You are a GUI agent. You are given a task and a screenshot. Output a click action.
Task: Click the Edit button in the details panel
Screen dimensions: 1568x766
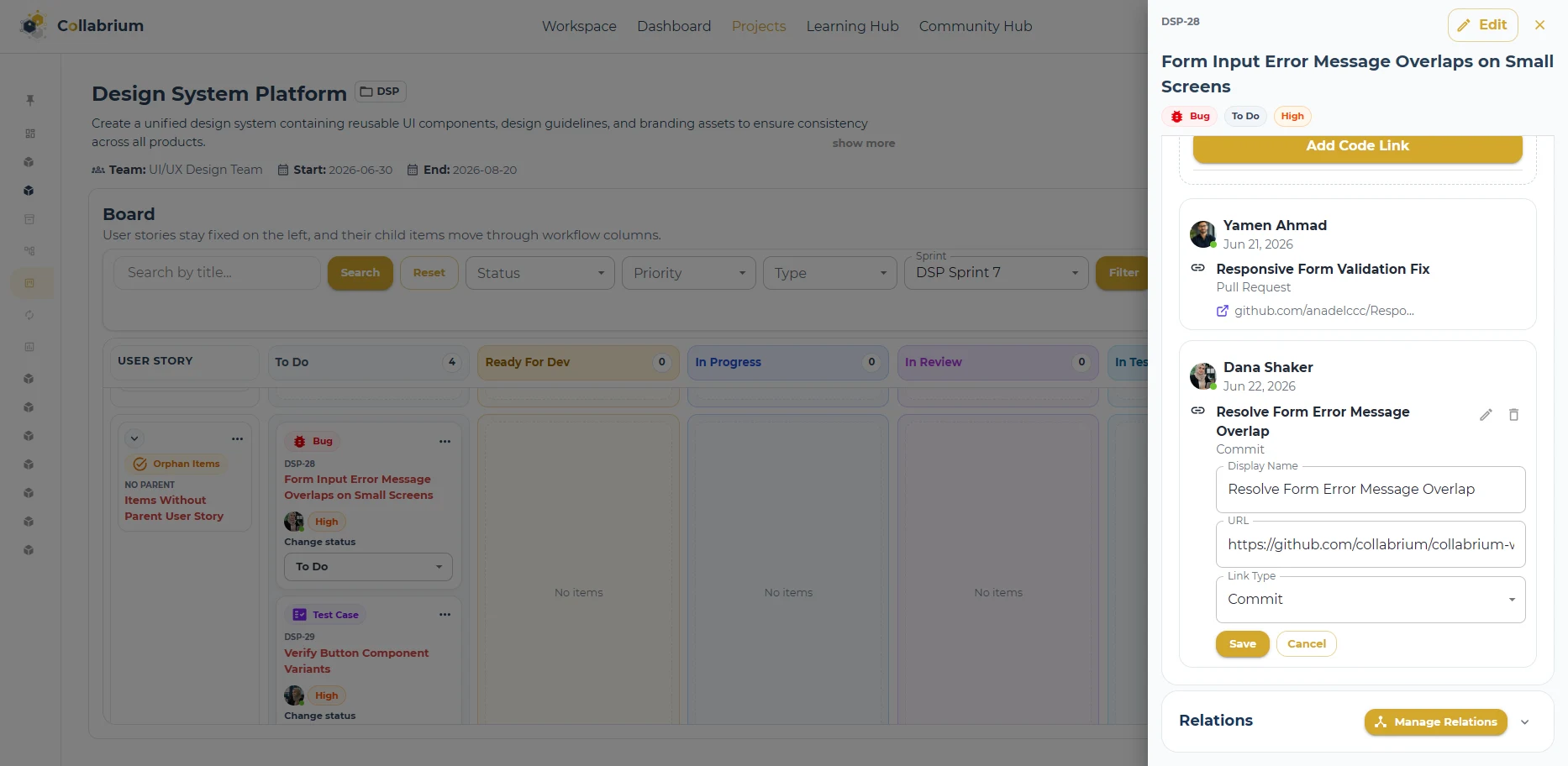pyautogui.click(x=1483, y=25)
